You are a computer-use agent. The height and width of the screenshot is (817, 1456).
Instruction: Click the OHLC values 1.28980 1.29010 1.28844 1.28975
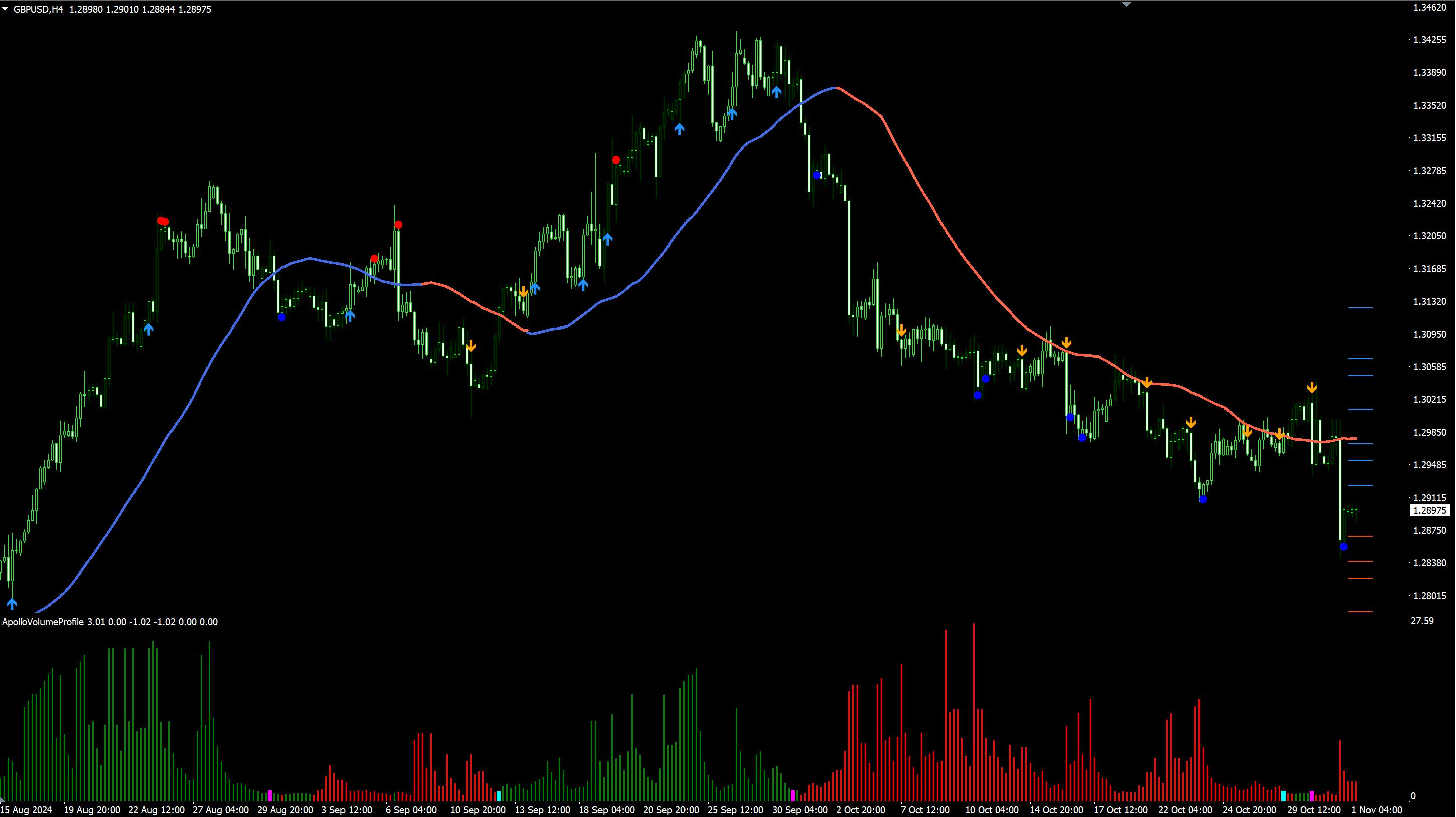point(140,9)
